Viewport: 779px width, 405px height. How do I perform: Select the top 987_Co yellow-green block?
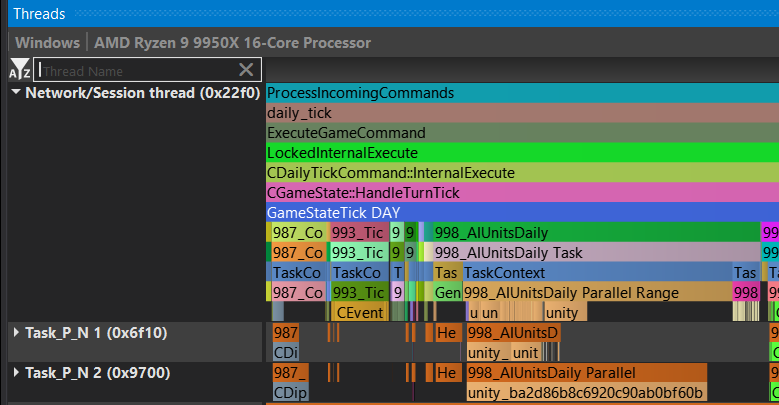(x=300, y=233)
